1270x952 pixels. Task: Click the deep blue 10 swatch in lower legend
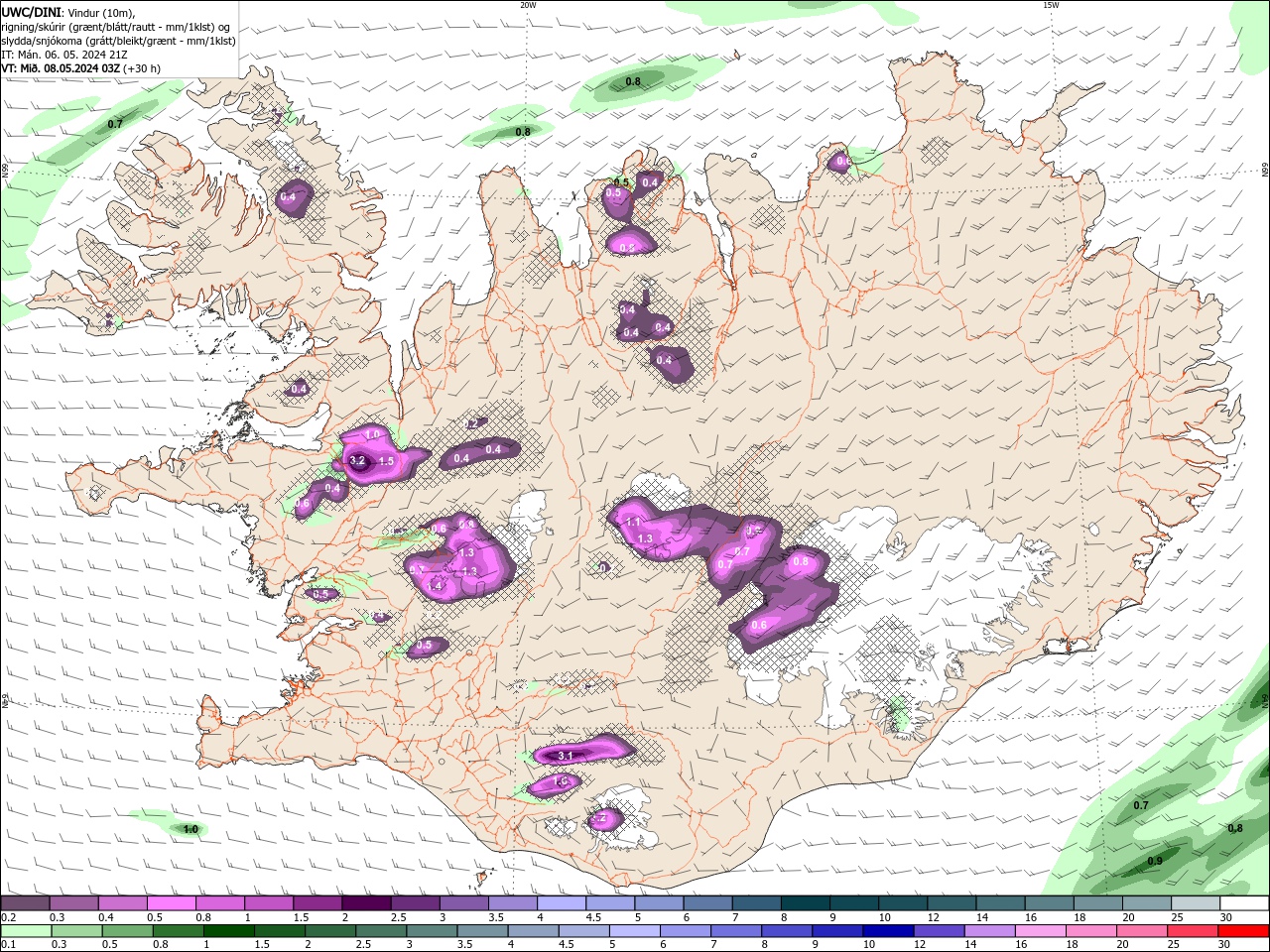coord(888,931)
